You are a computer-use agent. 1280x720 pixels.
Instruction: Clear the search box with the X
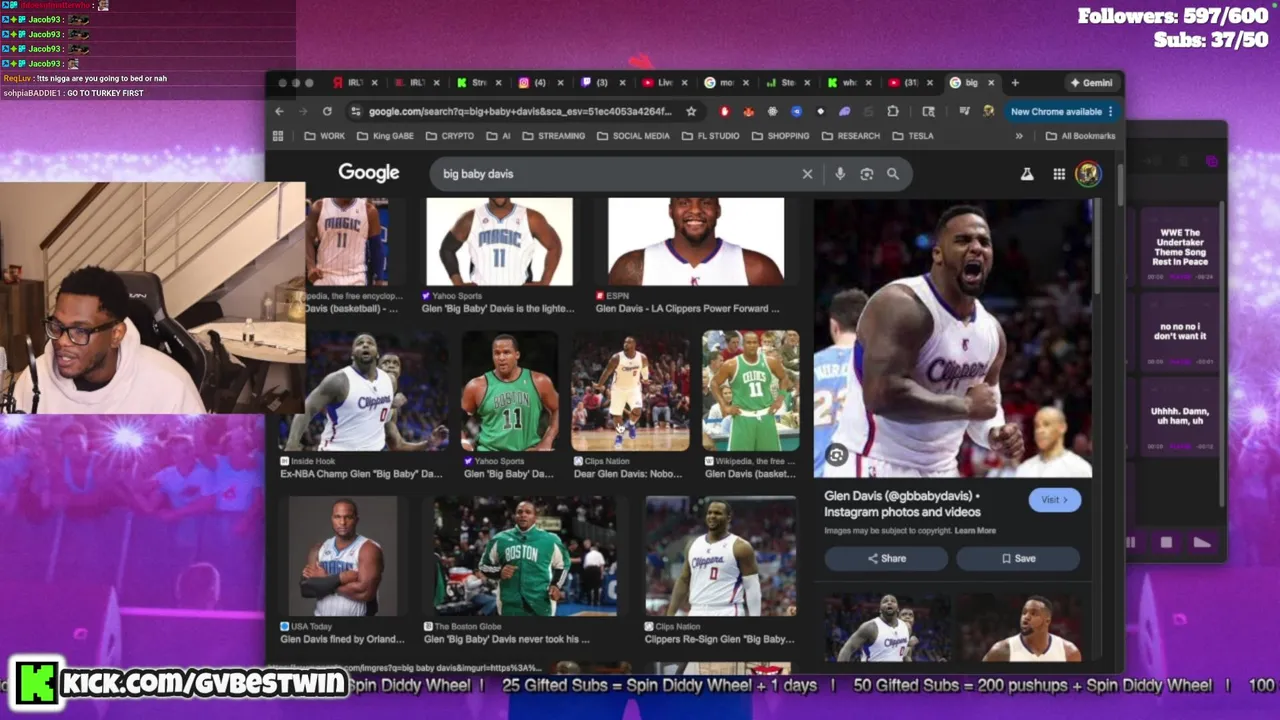(807, 174)
